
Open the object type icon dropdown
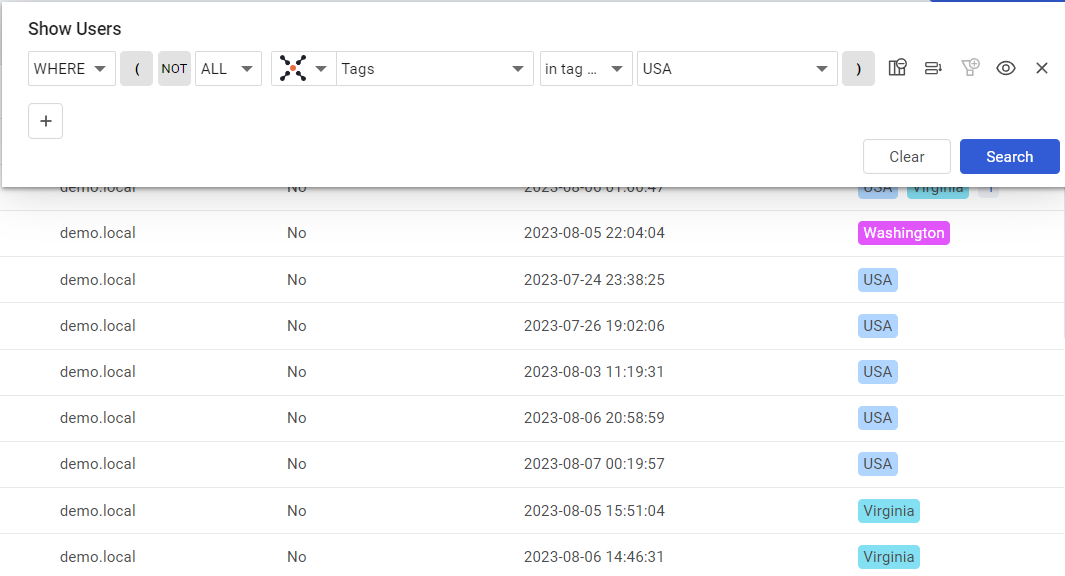[x=304, y=69]
